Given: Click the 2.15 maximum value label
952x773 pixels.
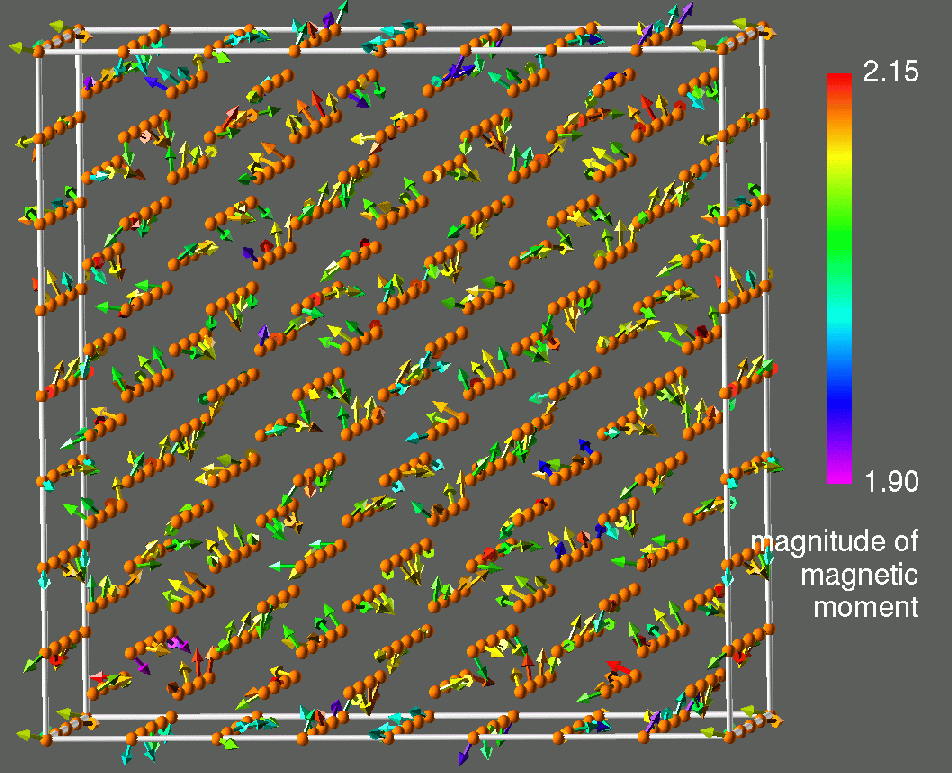Looking at the screenshot, I should (891, 72).
